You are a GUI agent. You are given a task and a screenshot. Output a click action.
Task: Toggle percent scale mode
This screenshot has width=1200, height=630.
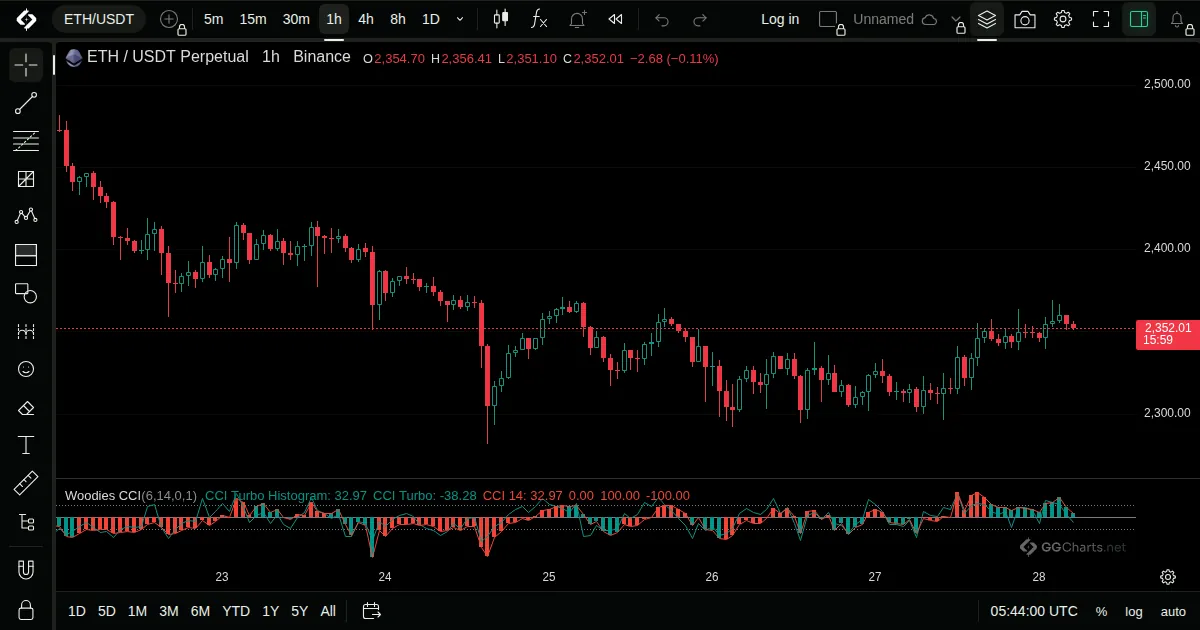[1101, 611]
